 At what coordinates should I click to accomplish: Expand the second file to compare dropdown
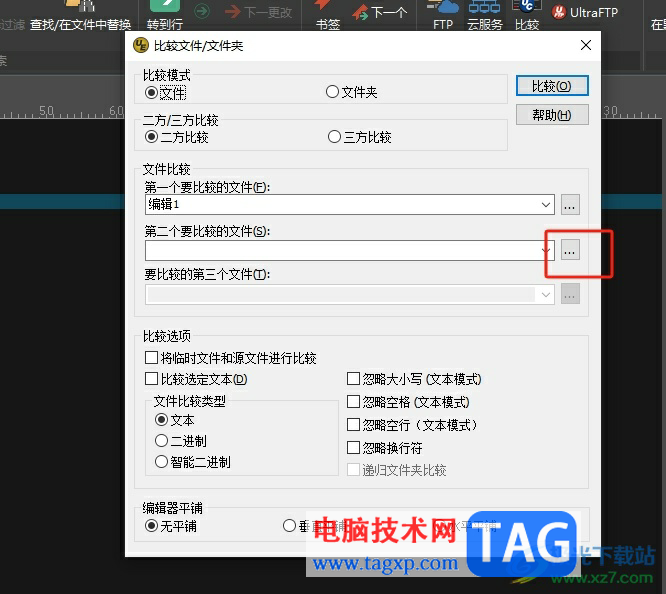(x=546, y=251)
